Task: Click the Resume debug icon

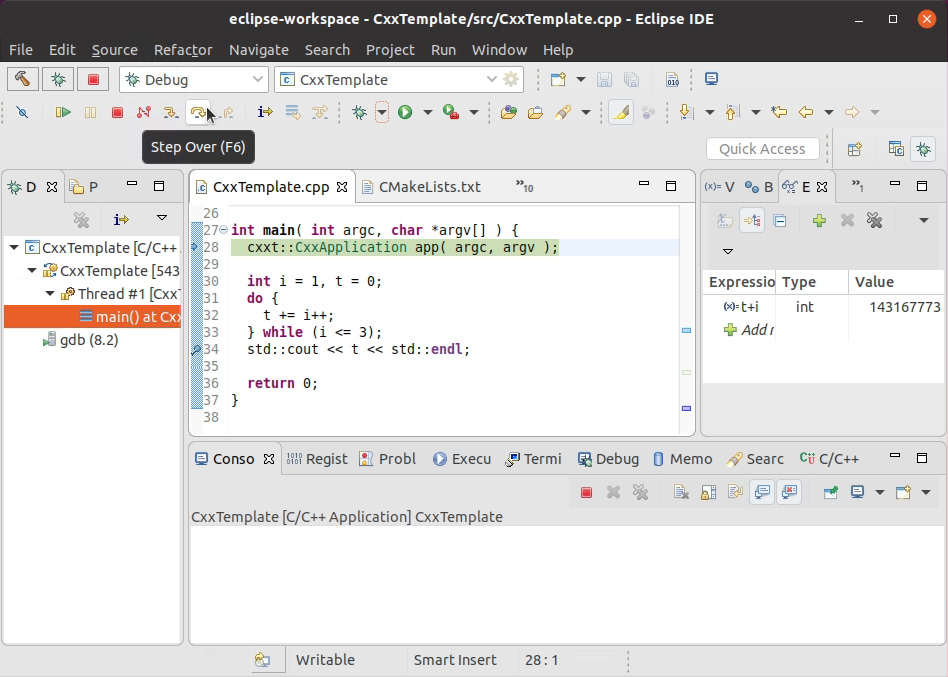Action: point(62,112)
